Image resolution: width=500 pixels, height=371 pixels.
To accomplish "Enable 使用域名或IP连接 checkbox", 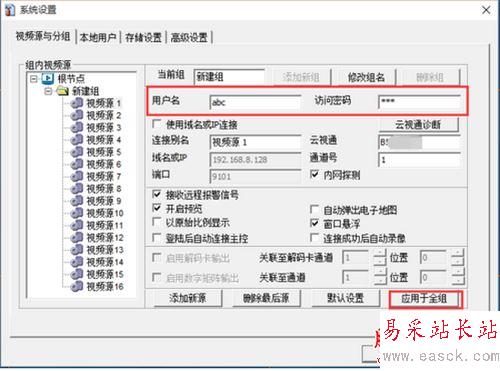I will point(156,124).
